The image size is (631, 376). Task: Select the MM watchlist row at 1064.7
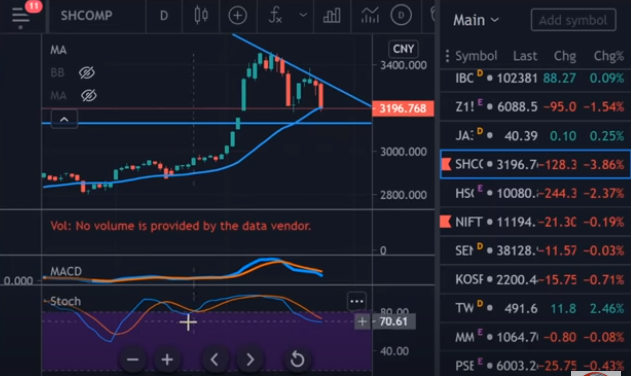tap(535, 337)
